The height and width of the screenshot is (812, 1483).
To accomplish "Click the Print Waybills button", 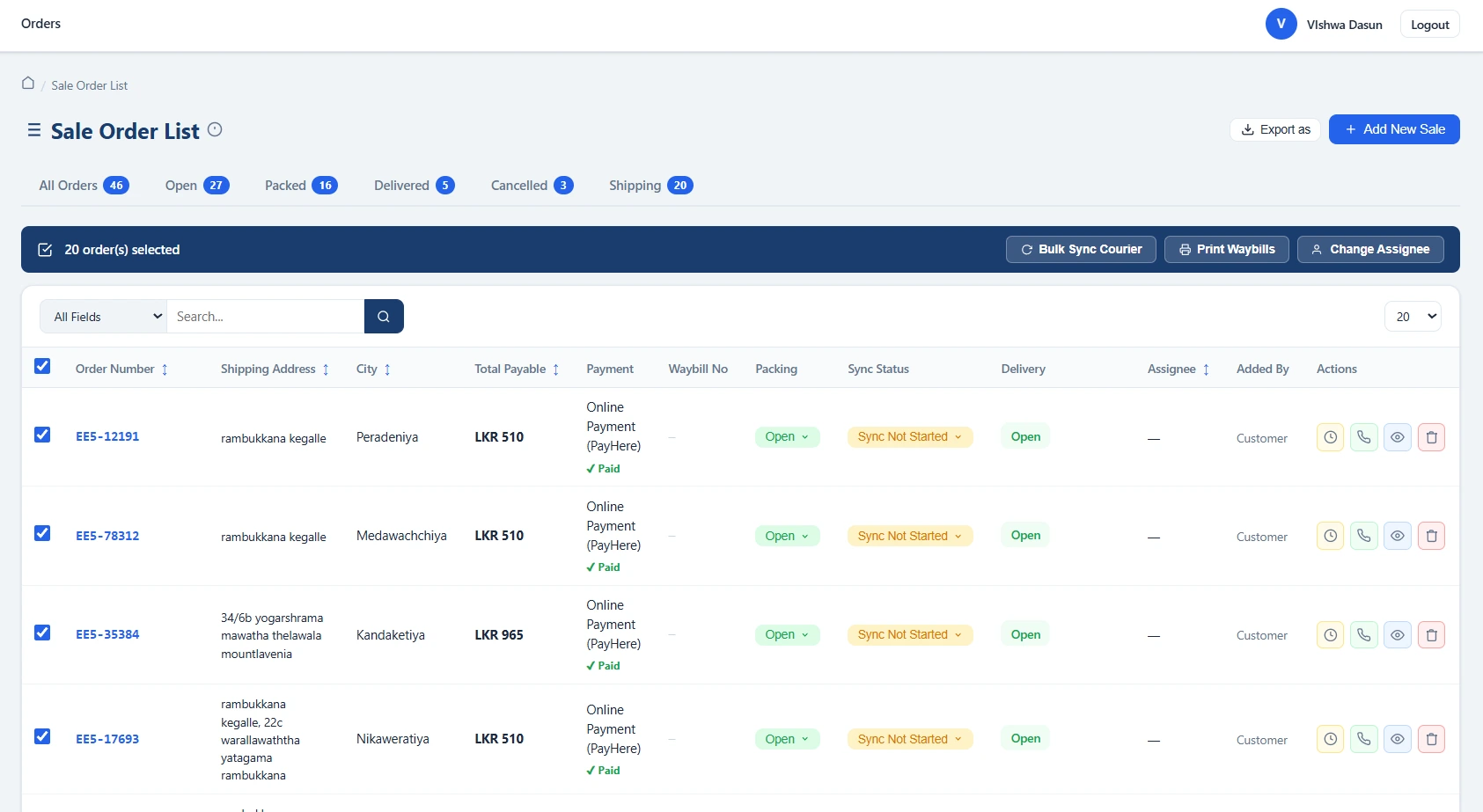I will tap(1227, 250).
